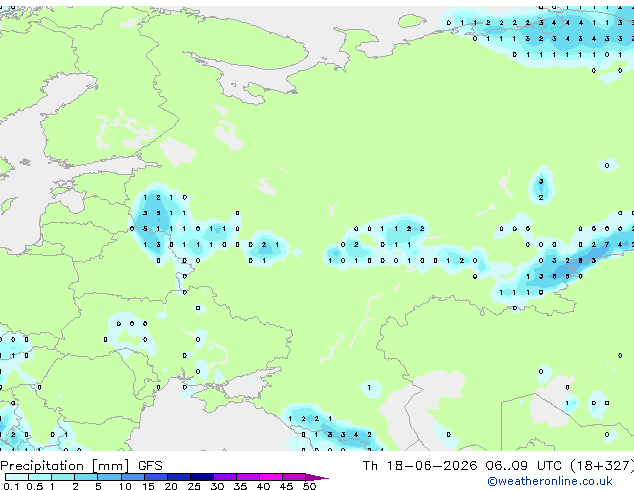Click the '50' legend scale label

[x=309, y=486]
